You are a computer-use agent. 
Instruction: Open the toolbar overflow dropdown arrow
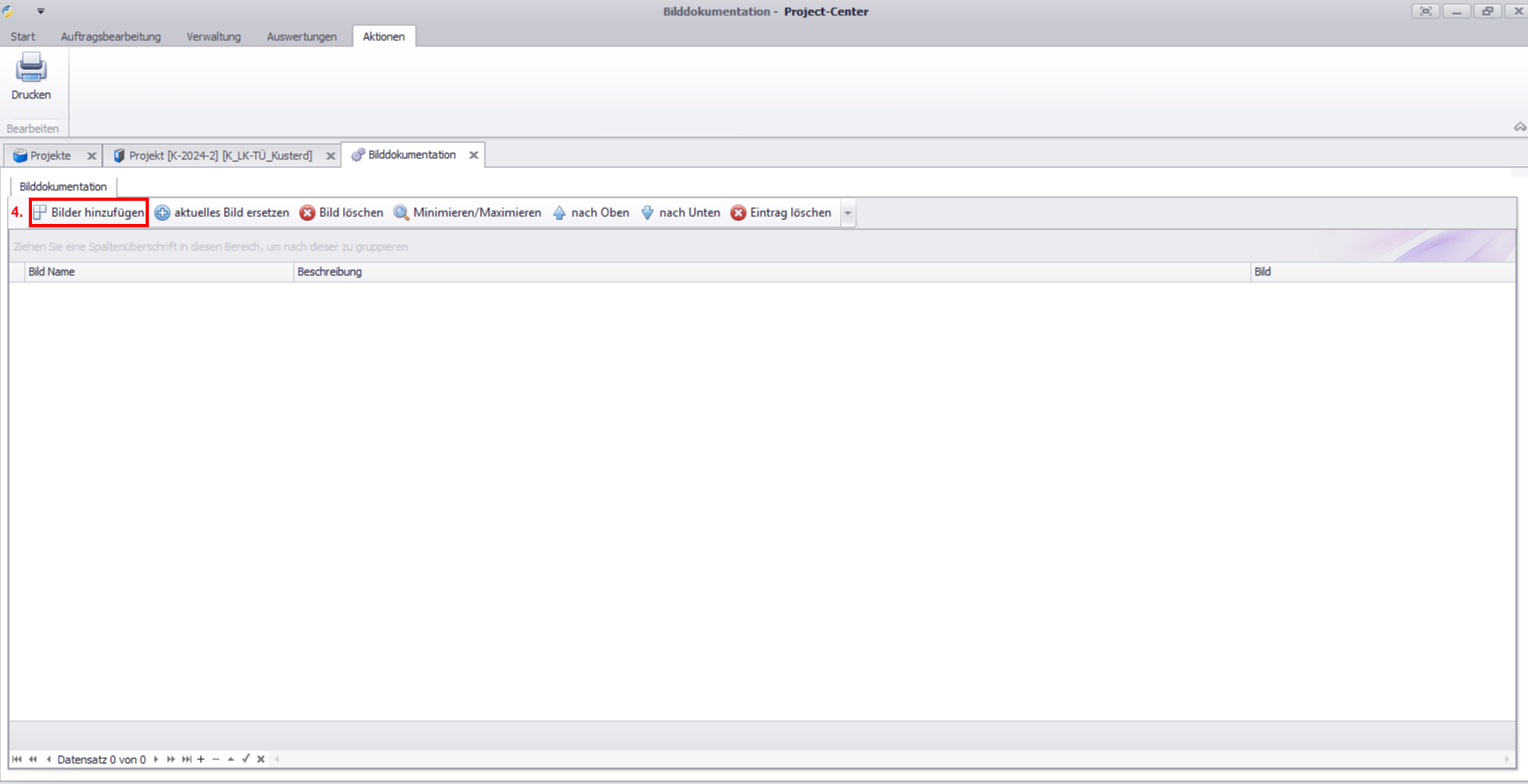848,214
